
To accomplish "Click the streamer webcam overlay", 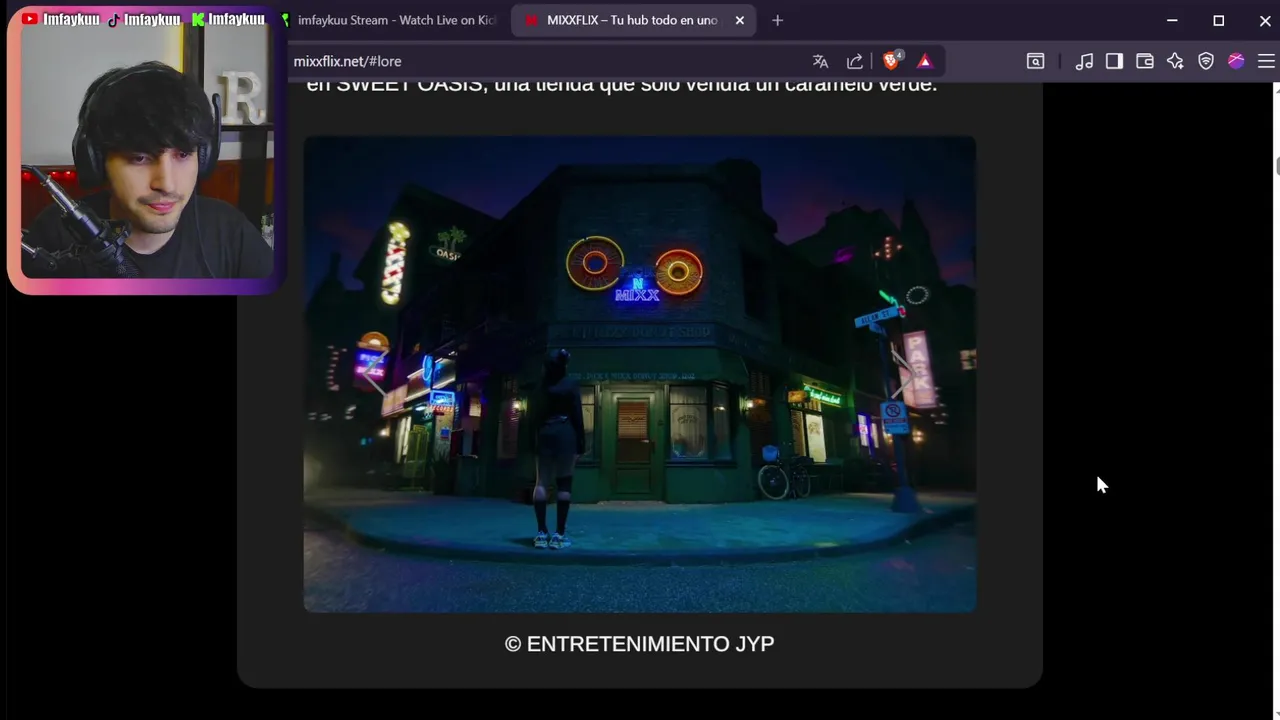I will coord(146,152).
